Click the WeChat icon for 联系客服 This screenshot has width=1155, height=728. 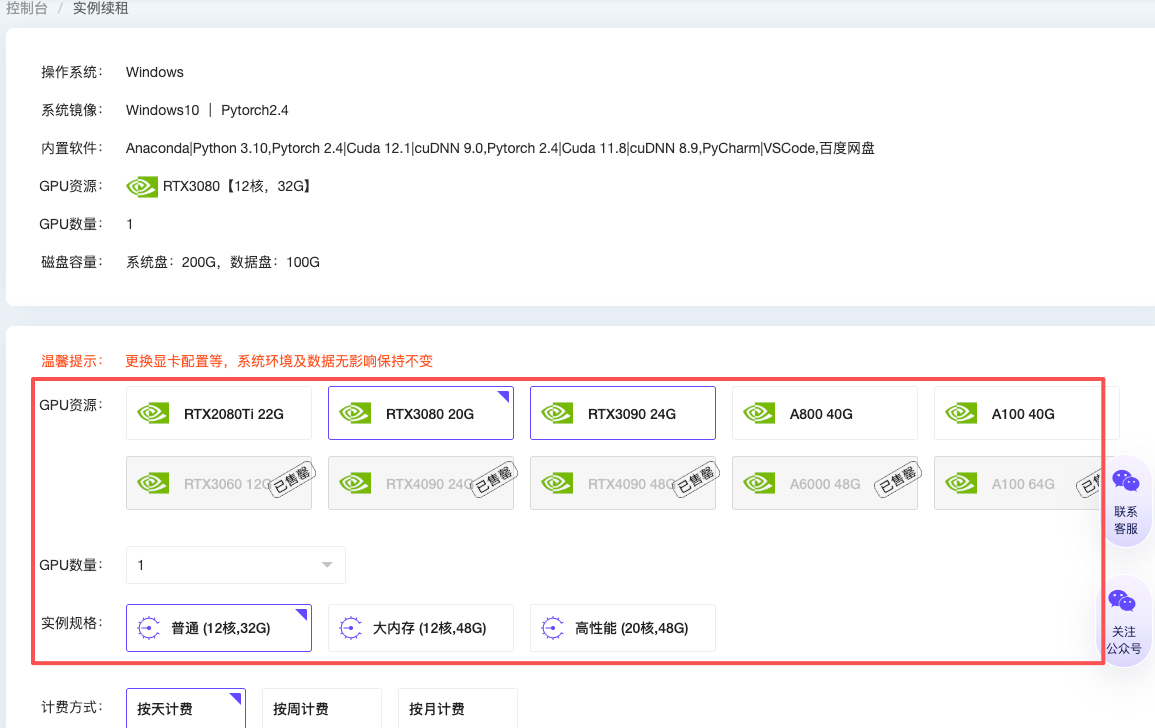1125,482
